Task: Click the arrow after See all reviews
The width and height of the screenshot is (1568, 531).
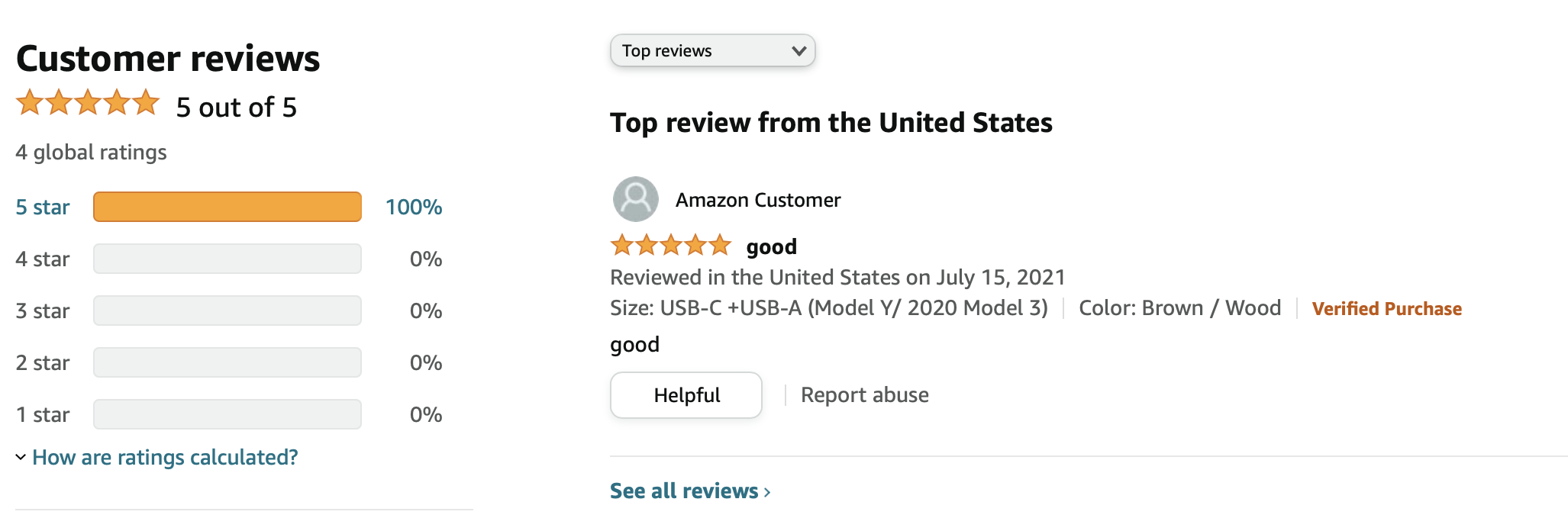Action: coord(767,492)
